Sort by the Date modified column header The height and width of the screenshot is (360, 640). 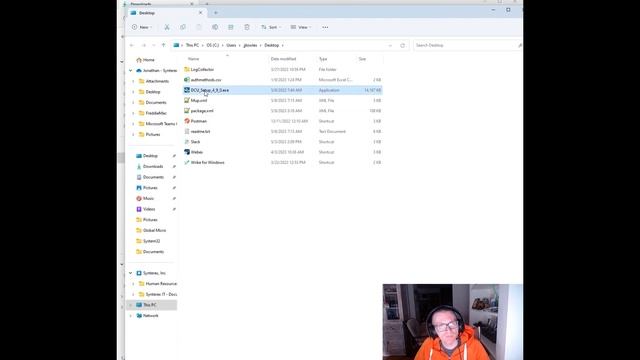point(283,59)
